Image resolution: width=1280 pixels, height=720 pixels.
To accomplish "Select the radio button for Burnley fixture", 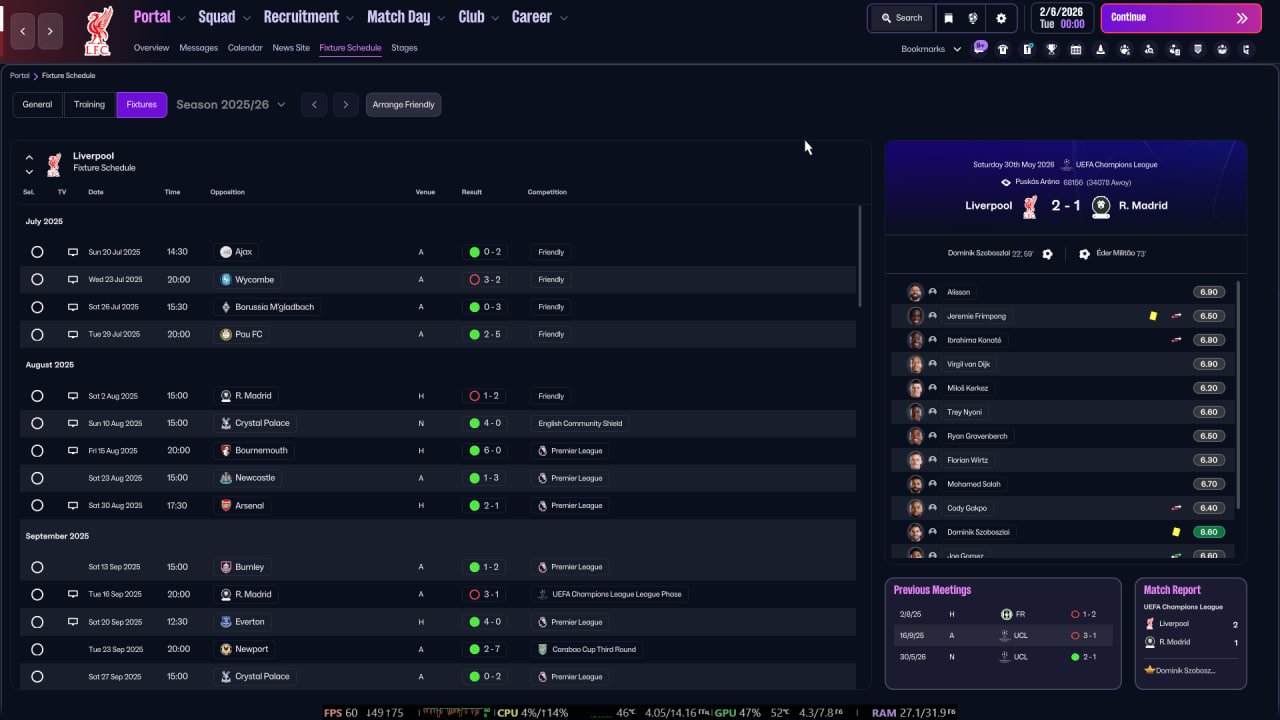I will (37, 567).
